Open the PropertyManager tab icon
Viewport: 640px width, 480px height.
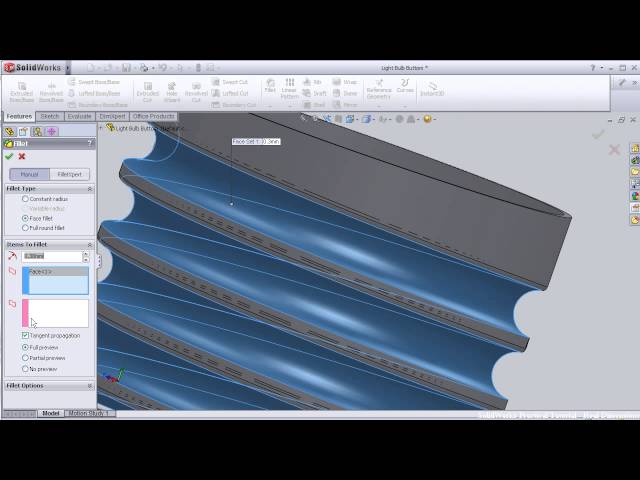23,131
